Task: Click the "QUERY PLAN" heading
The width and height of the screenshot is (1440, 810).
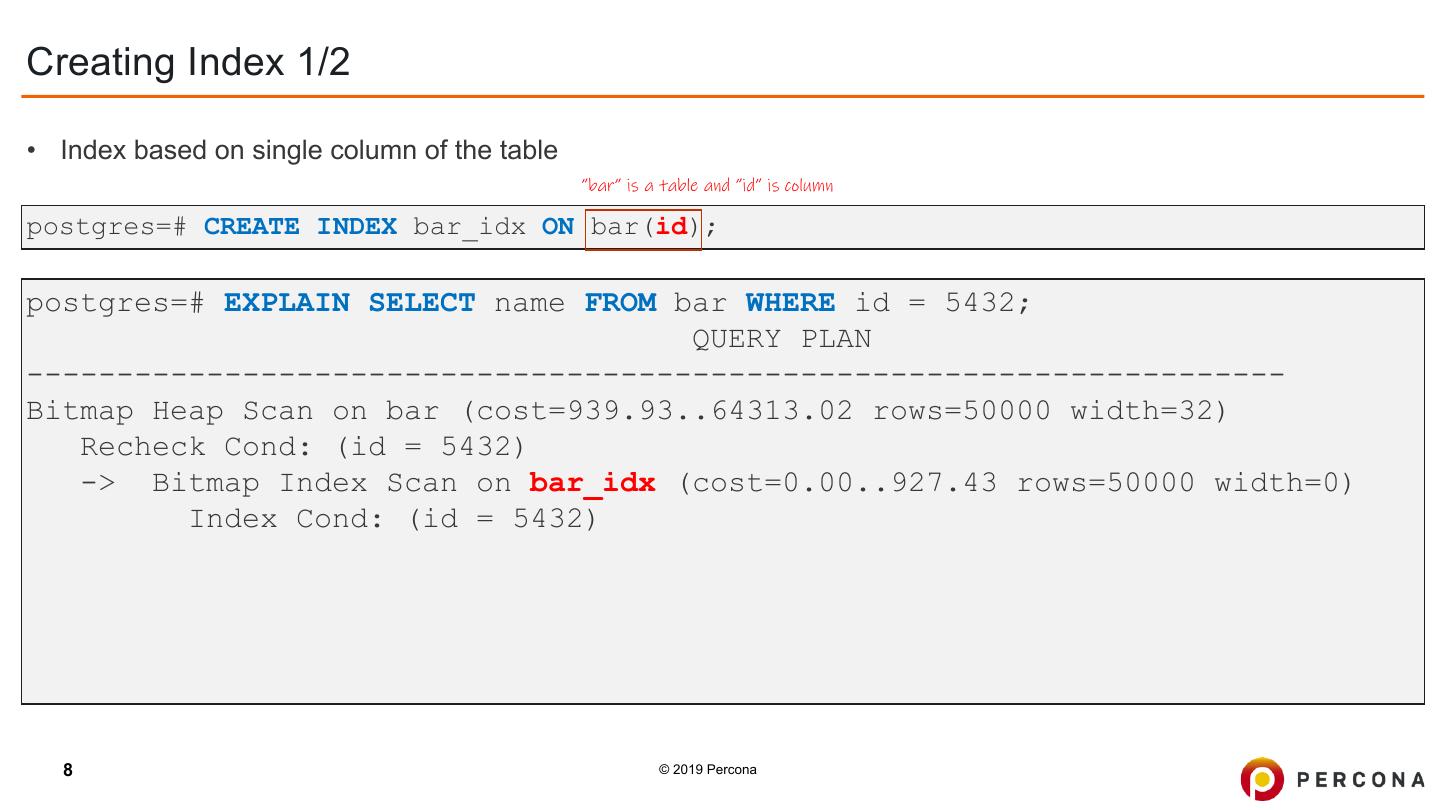Action: tap(781, 340)
